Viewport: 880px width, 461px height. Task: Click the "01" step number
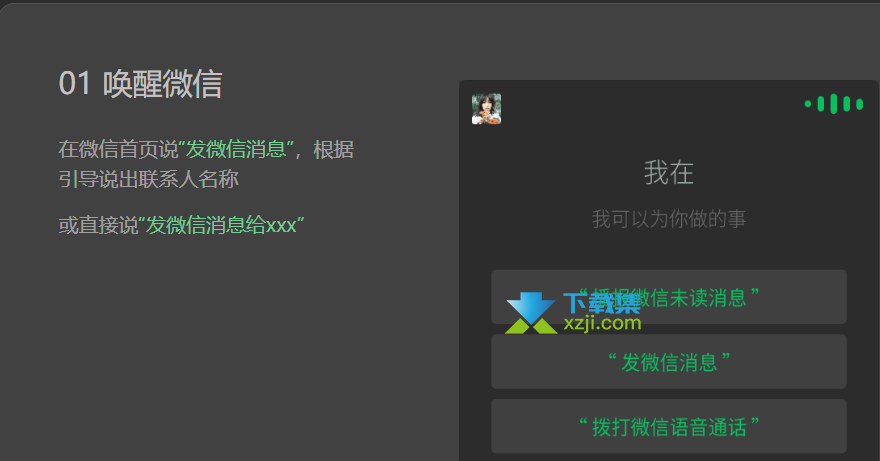click(75, 84)
